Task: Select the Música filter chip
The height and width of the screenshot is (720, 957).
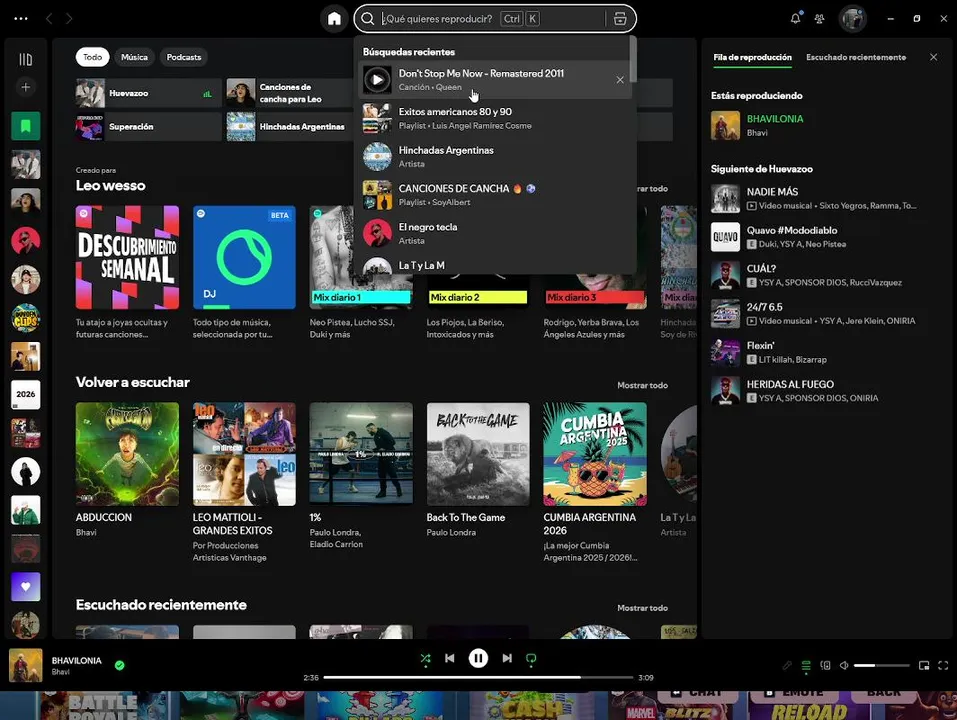Action: pyautogui.click(x=134, y=57)
